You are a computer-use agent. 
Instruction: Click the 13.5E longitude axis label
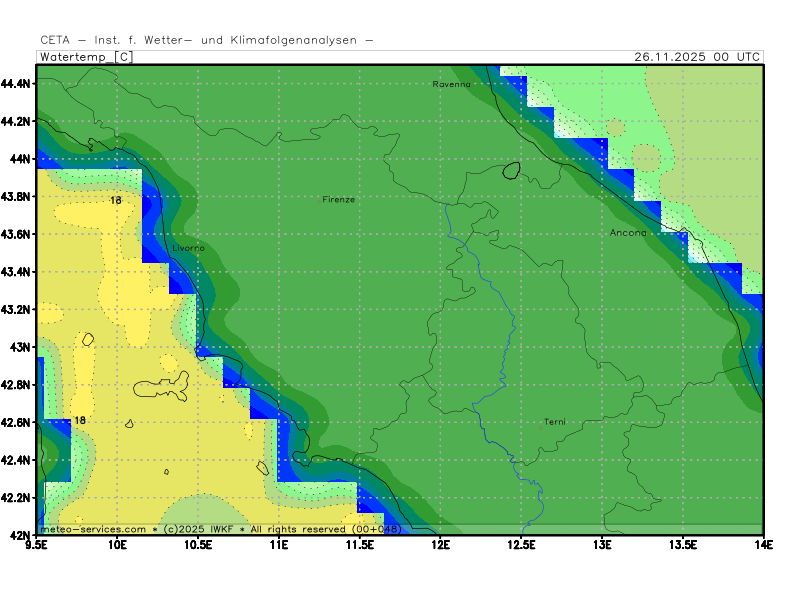(682, 545)
